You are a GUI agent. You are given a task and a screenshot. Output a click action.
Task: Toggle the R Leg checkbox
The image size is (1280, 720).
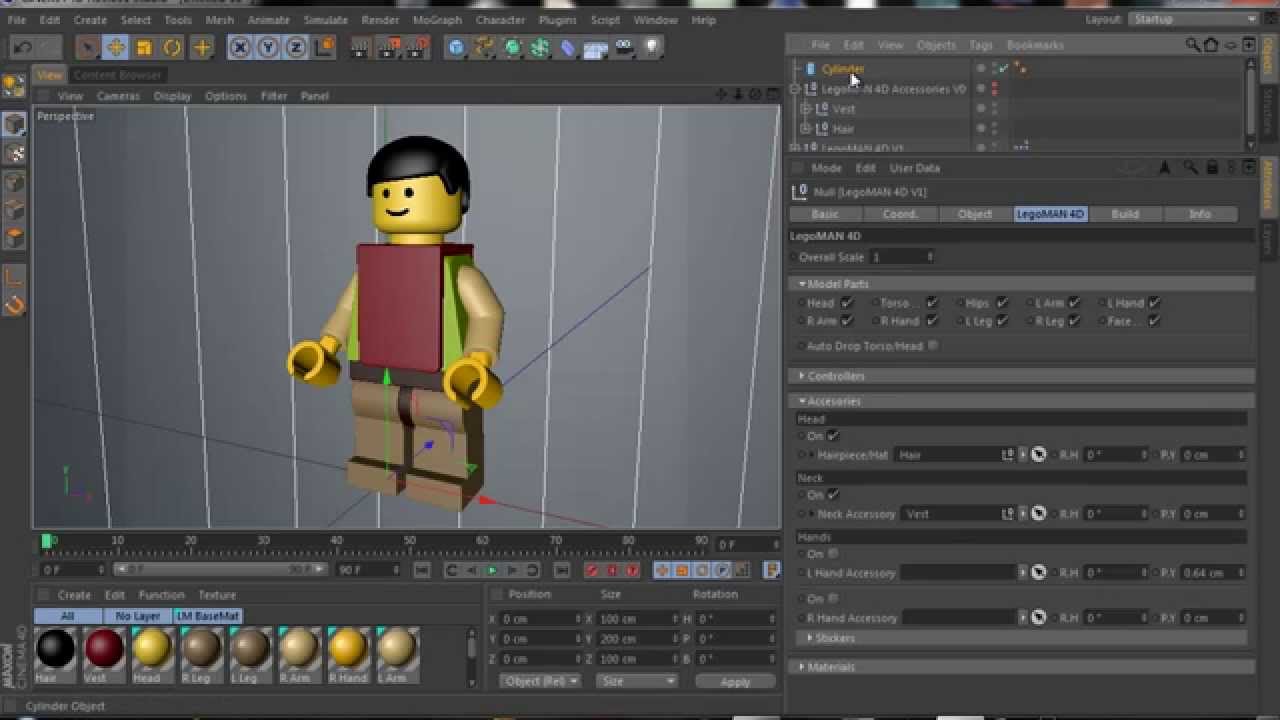point(1074,321)
